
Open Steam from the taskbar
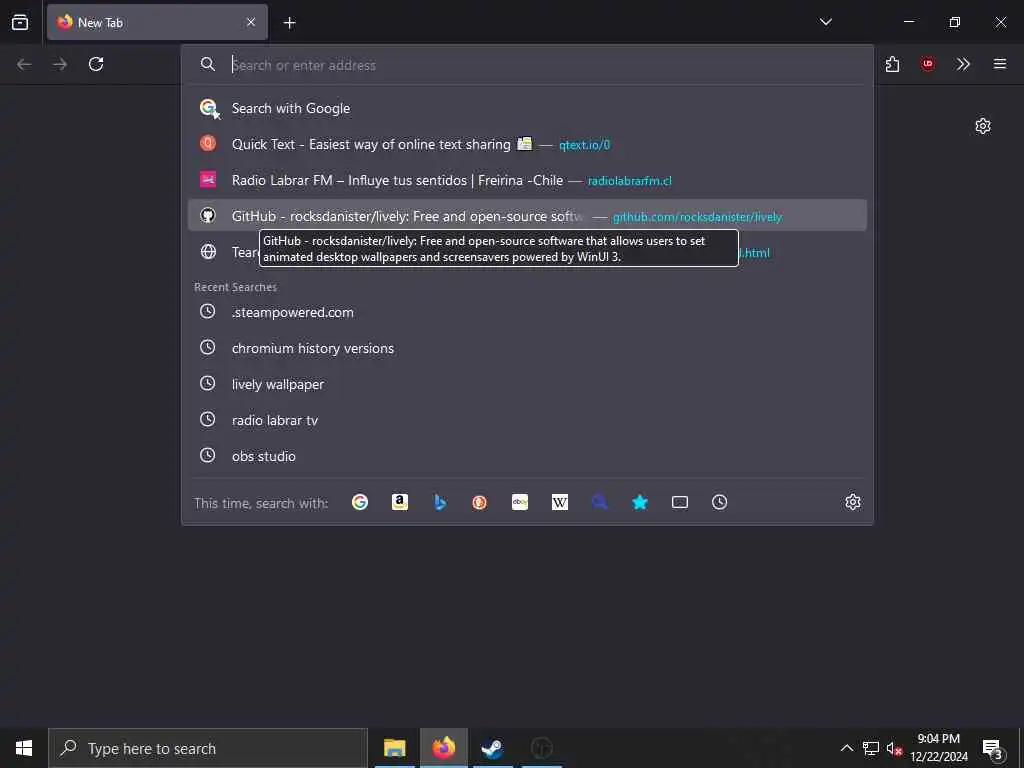[x=492, y=748]
